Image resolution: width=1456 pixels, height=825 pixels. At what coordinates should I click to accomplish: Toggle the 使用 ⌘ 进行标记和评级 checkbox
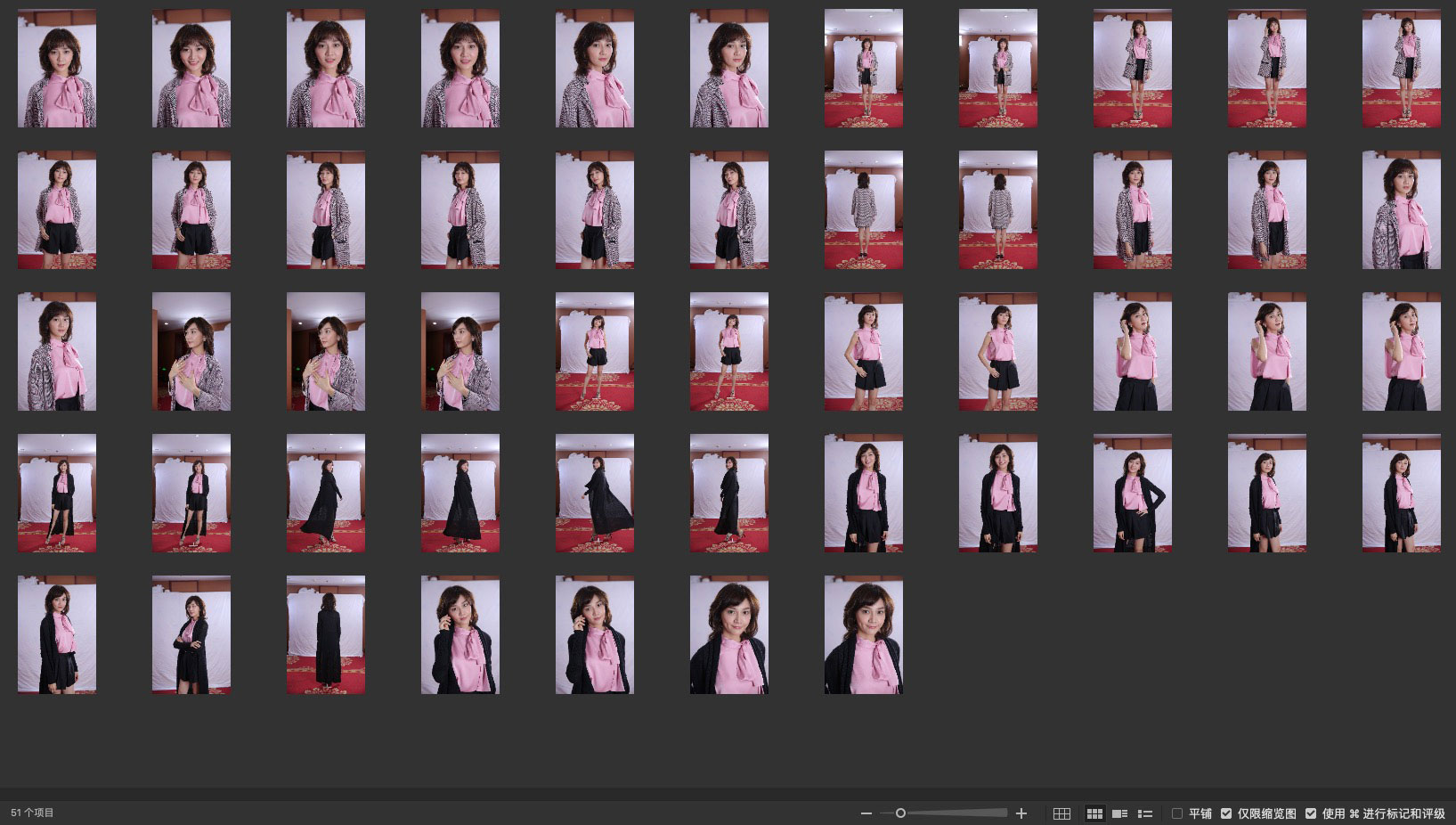[1311, 813]
